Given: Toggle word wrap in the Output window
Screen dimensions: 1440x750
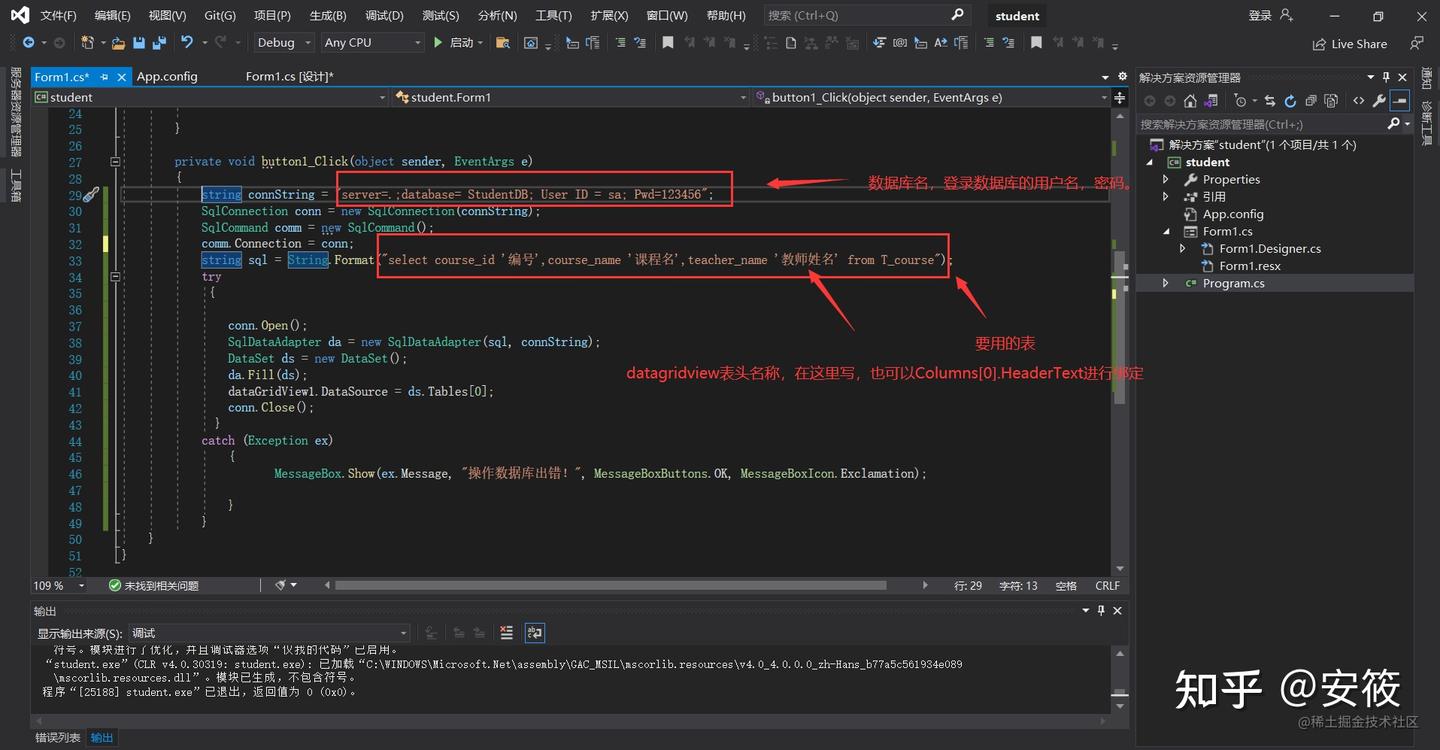Looking at the screenshot, I should tap(535, 632).
